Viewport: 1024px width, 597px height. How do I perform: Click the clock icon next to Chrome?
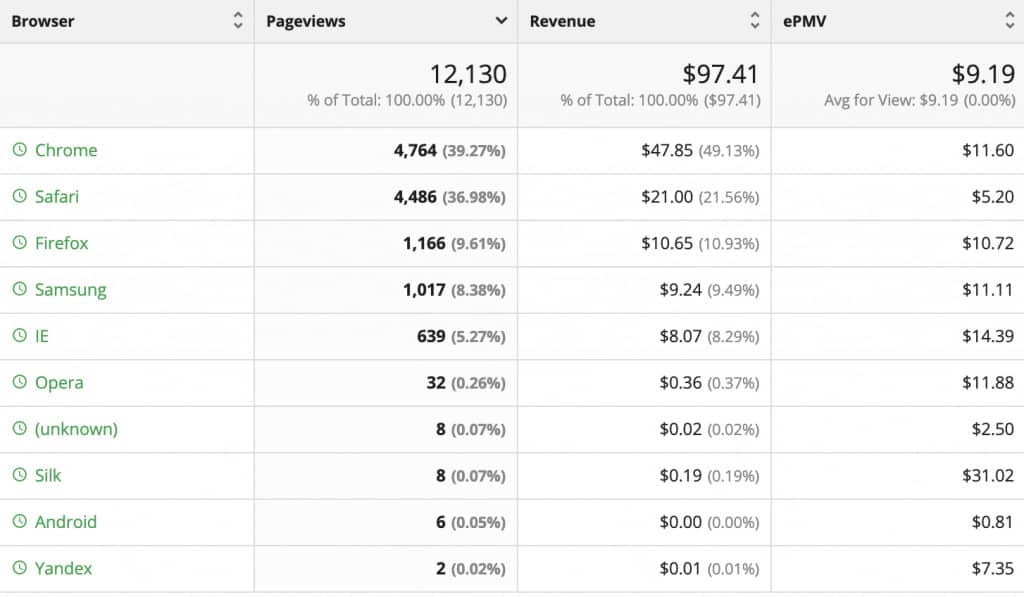(22, 150)
